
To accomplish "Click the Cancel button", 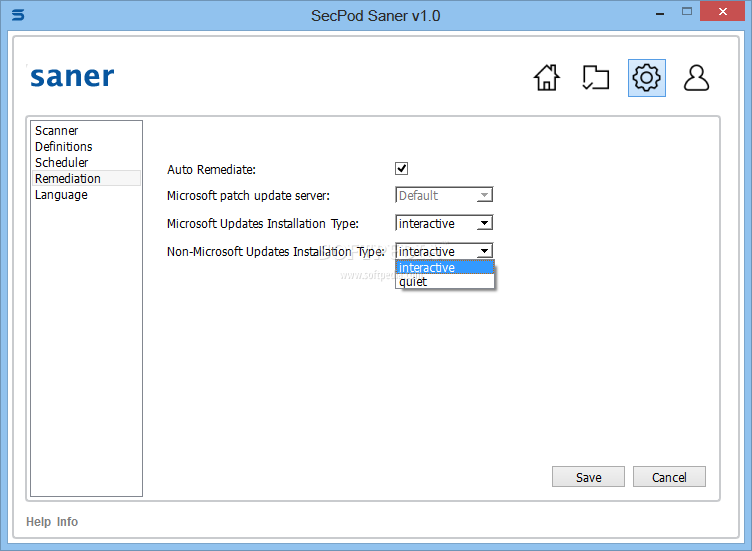I will 669,477.
